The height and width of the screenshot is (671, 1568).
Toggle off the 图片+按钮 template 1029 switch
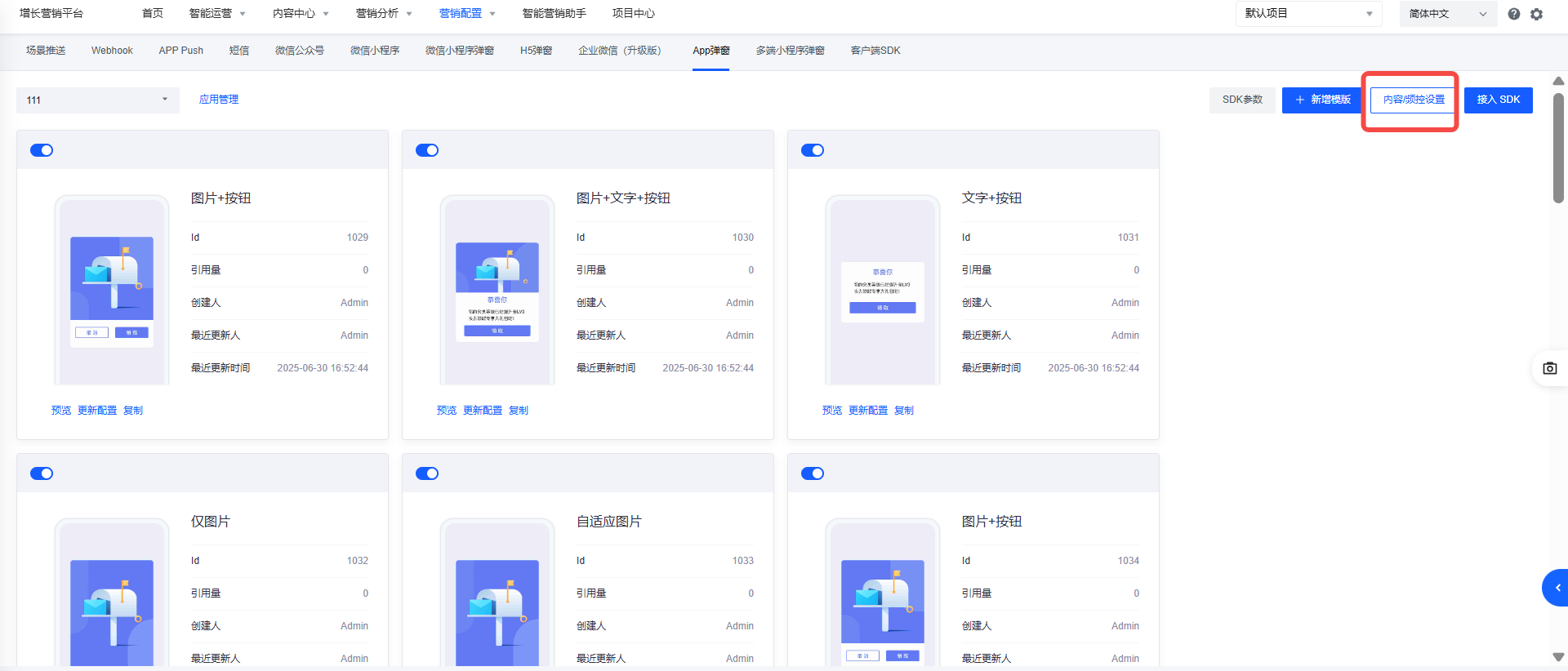[42, 150]
